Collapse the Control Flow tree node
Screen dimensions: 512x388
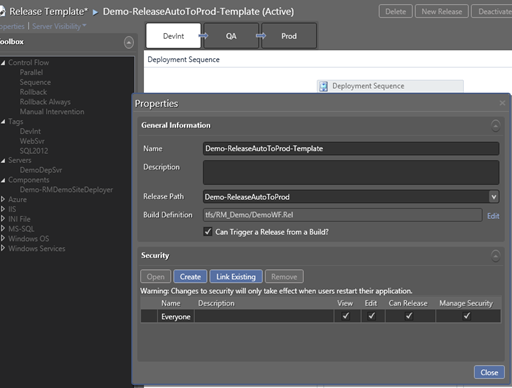[3, 63]
